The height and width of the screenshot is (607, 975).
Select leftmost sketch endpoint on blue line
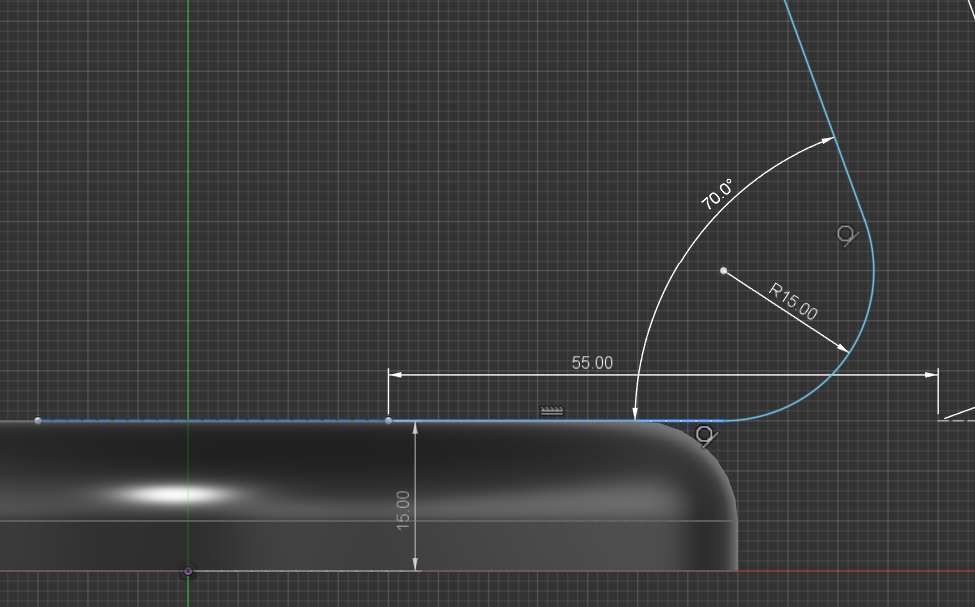(38, 421)
